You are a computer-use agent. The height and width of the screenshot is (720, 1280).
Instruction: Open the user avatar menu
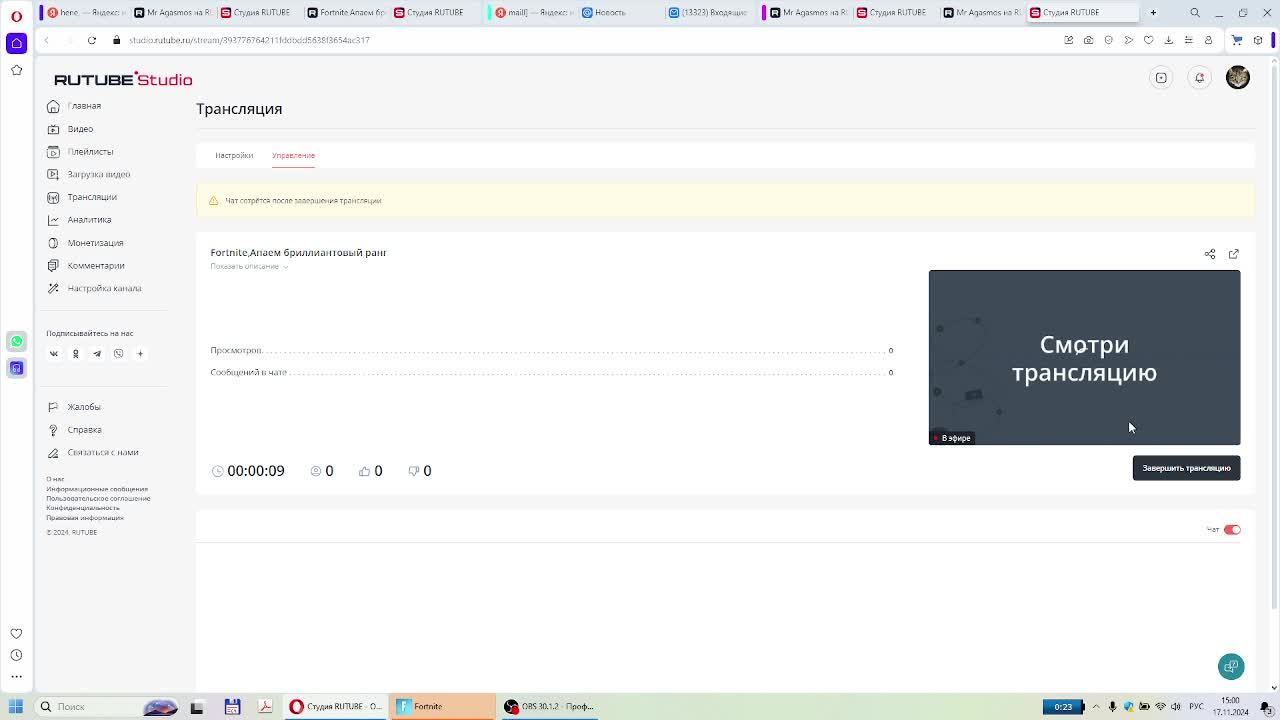(x=1238, y=78)
